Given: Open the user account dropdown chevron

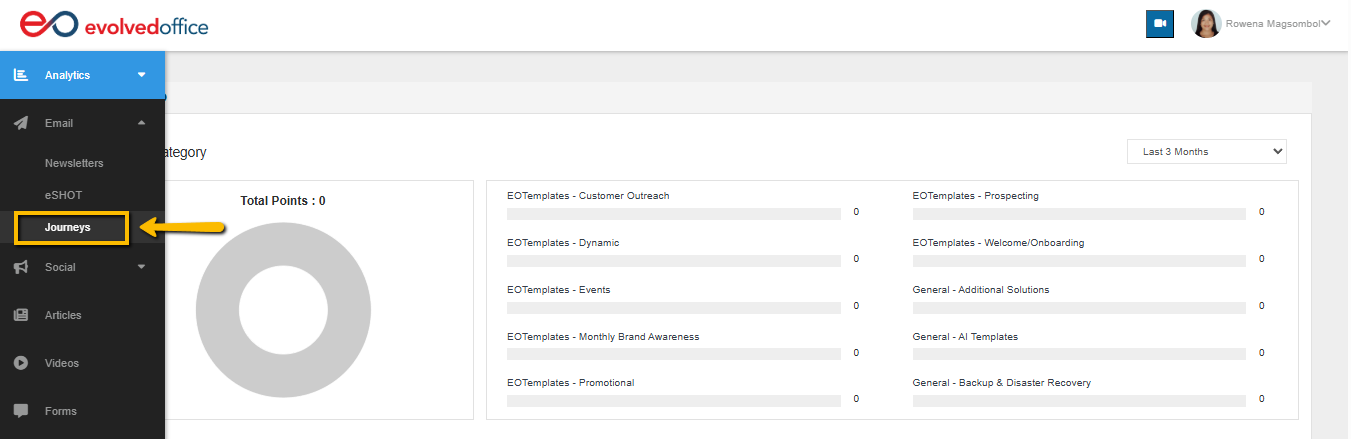Looking at the screenshot, I should (1326, 24).
